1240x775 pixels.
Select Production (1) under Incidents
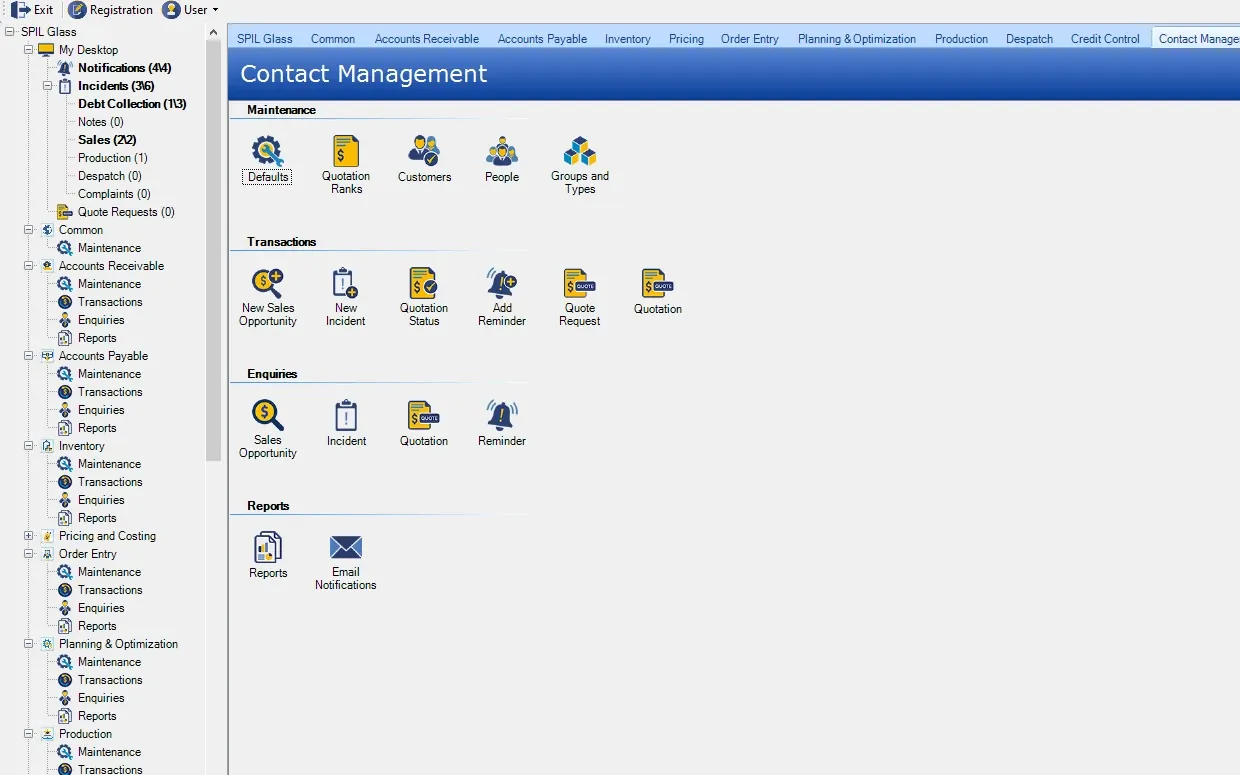tap(113, 158)
